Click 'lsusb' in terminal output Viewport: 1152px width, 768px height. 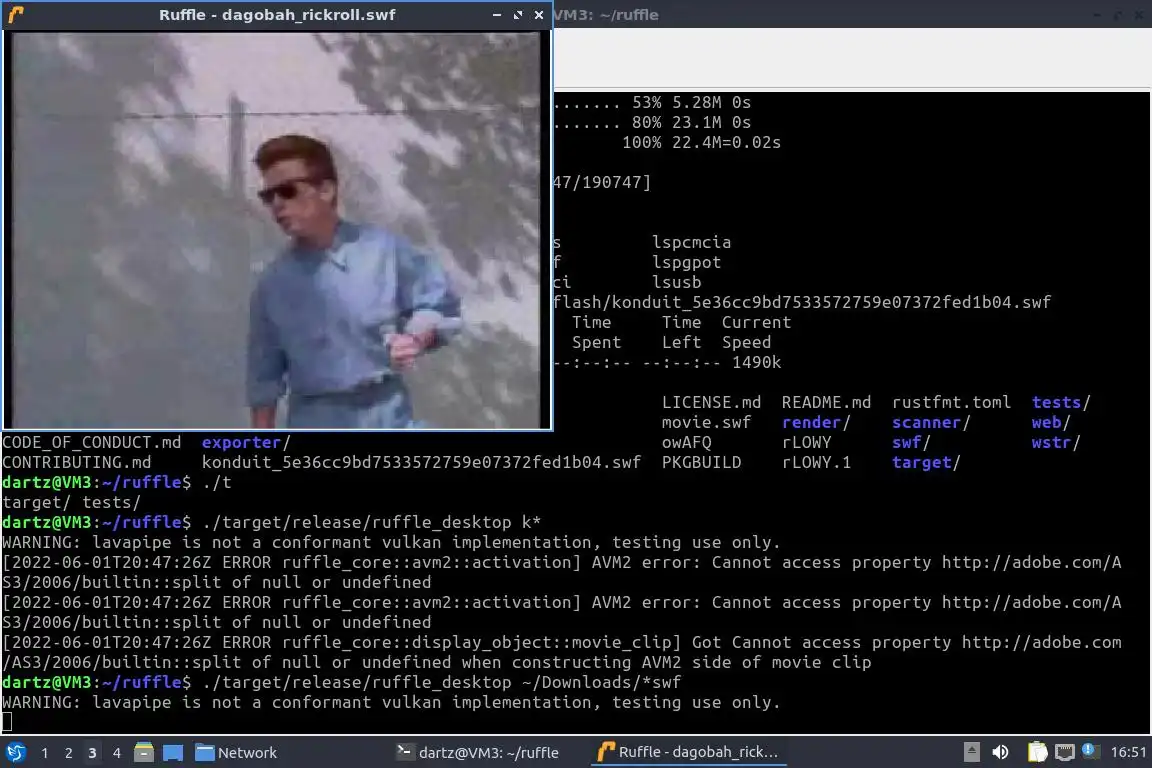click(x=677, y=282)
